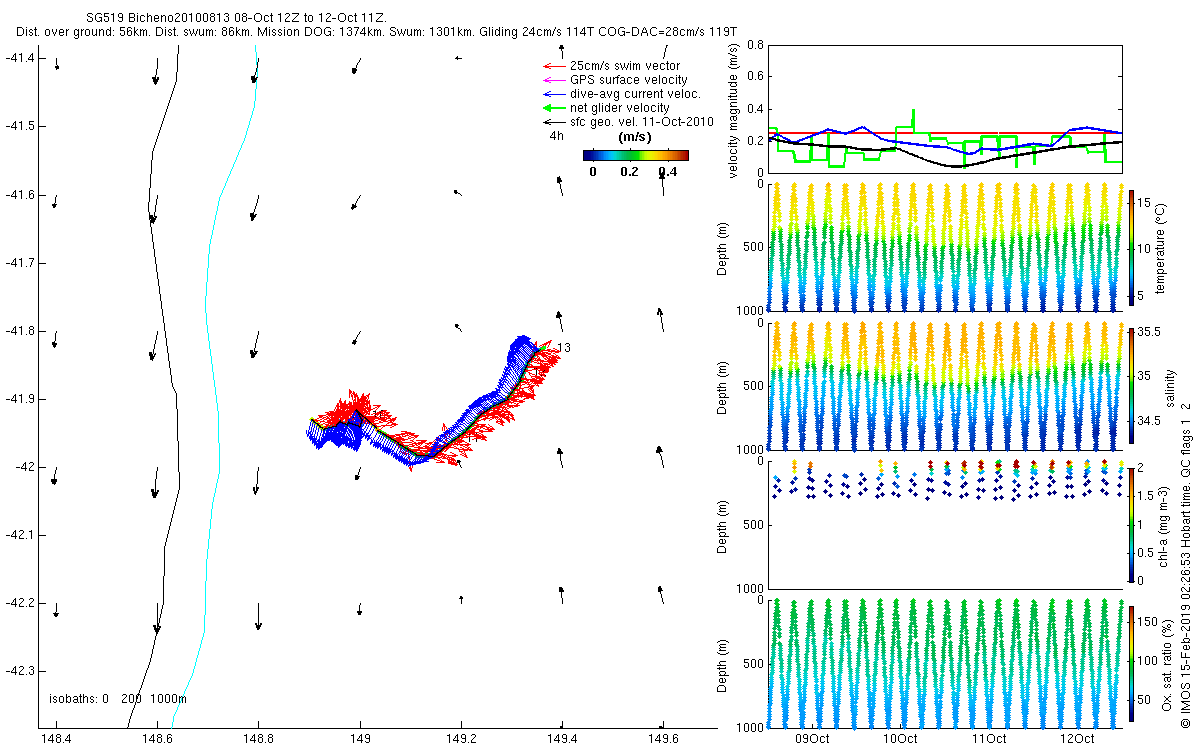
Task: Click the '0.8' tick on the velocity magnitude axis
Action: (756, 46)
